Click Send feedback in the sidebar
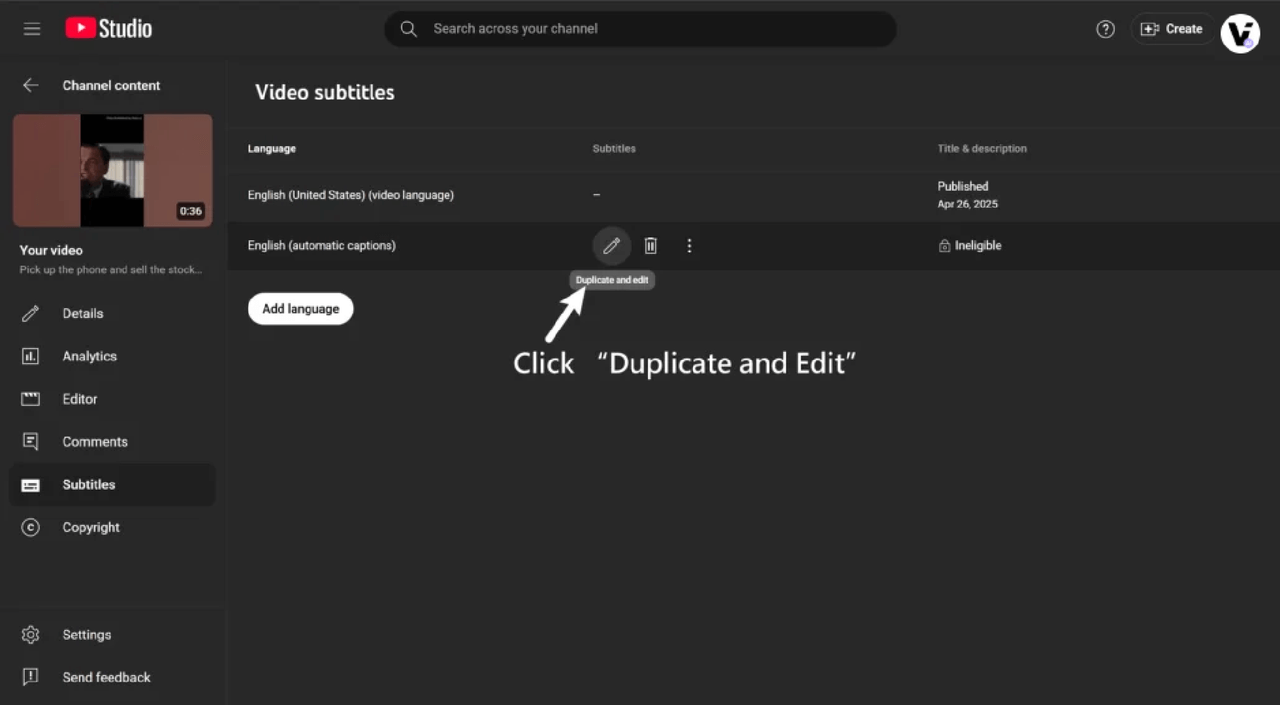 pyautogui.click(x=106, y=678)
